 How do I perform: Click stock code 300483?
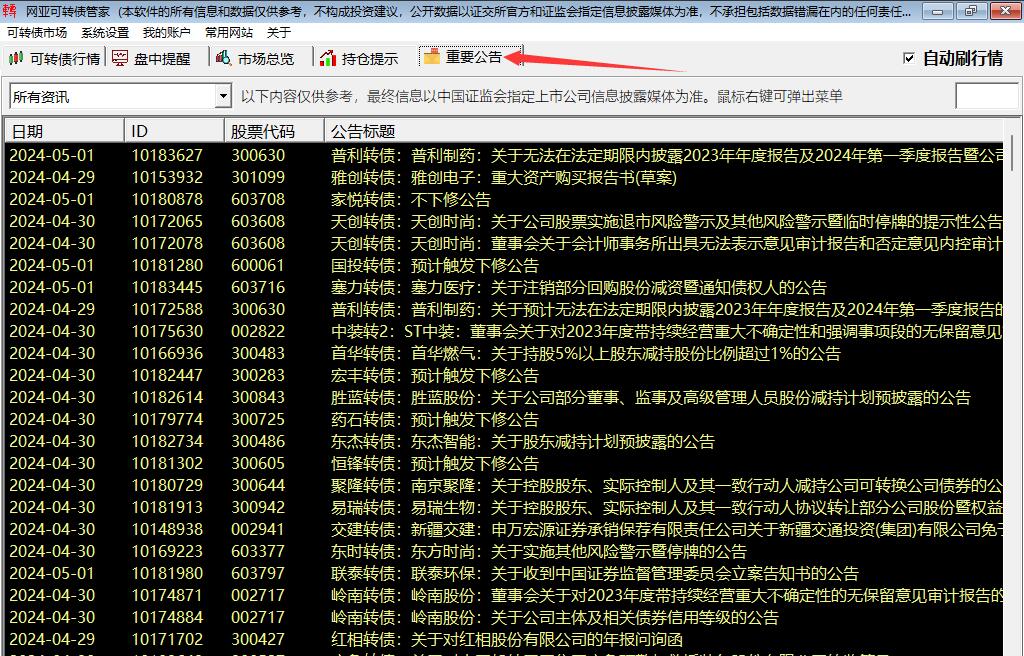click(x=258, y=353)
